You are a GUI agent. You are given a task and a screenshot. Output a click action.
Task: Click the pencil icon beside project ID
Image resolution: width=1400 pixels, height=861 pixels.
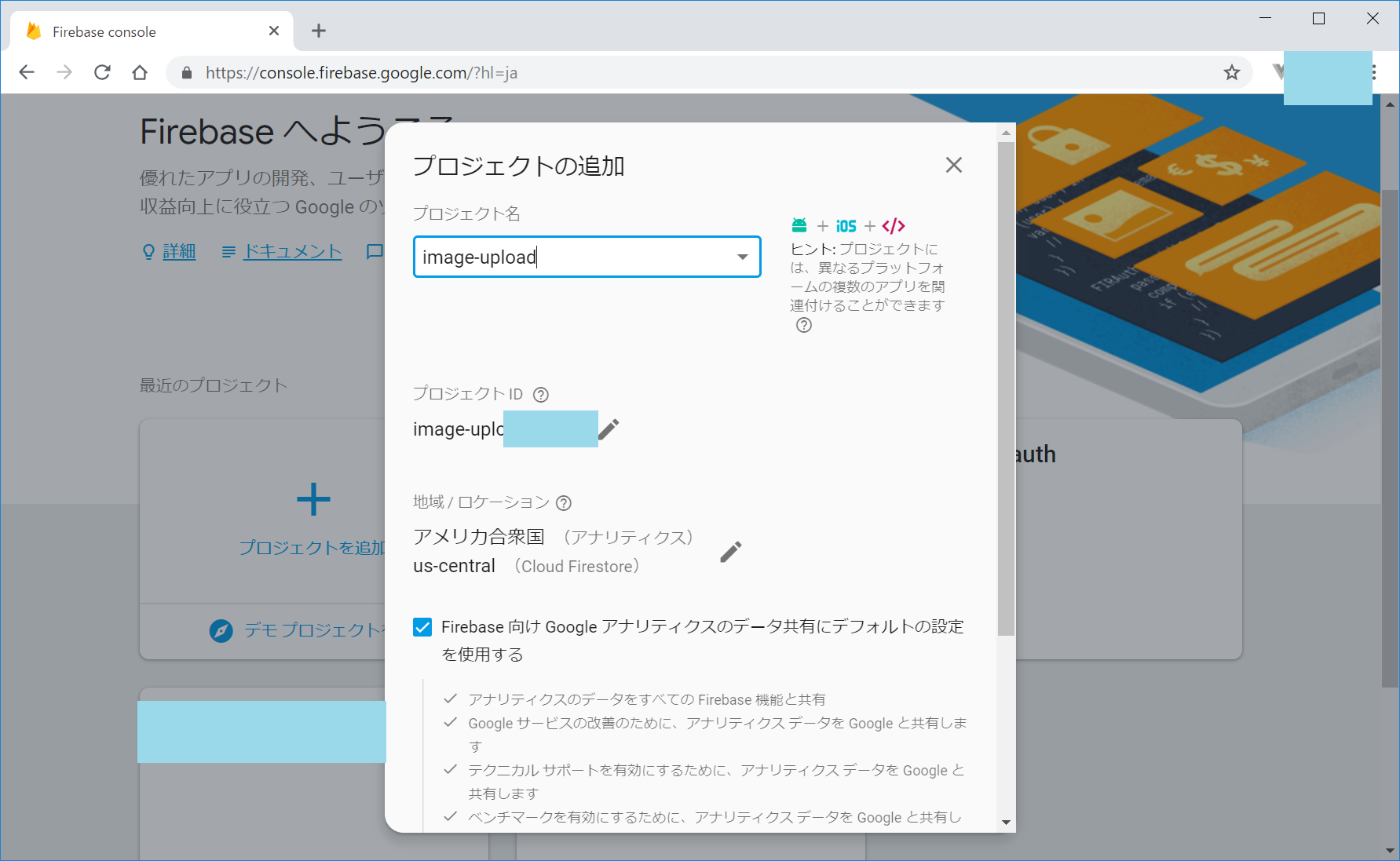pos(609,429)
